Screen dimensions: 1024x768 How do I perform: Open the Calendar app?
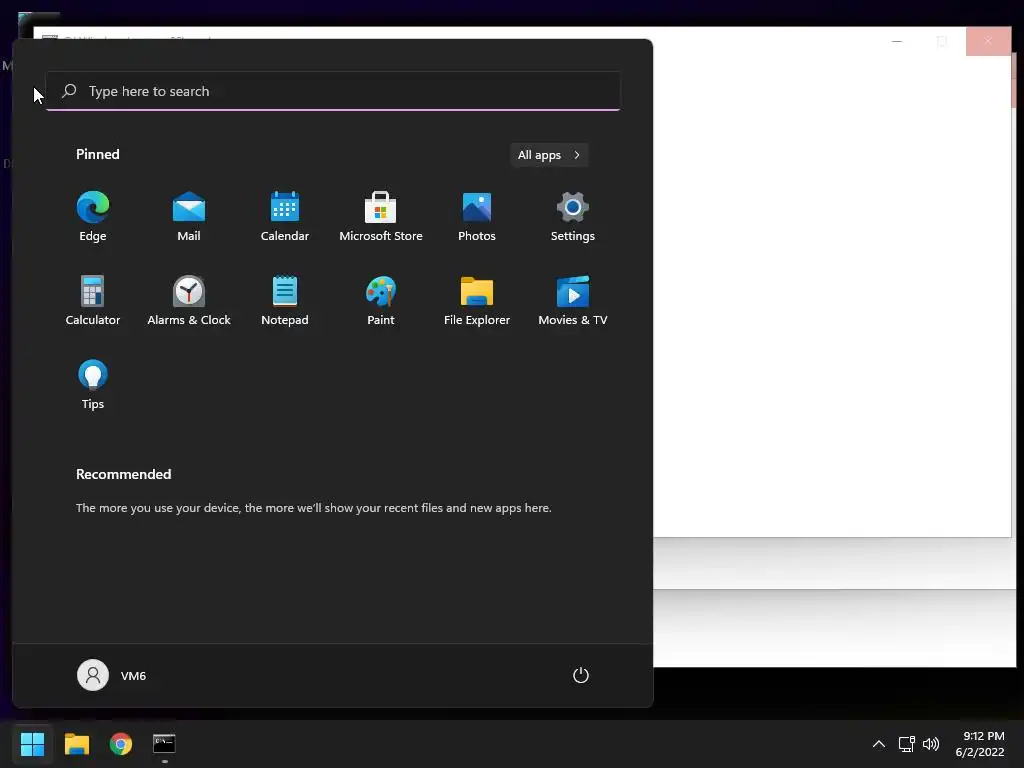(285, 216)
